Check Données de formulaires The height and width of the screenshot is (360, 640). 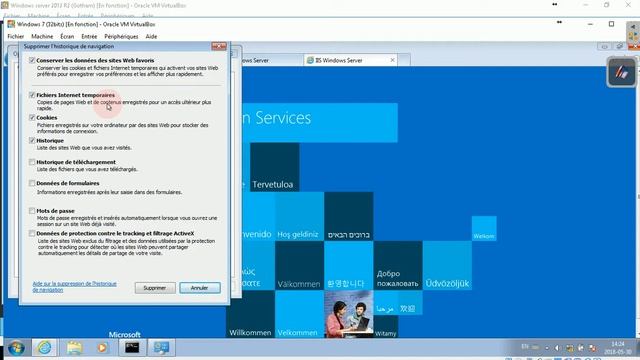click(32, 183)
